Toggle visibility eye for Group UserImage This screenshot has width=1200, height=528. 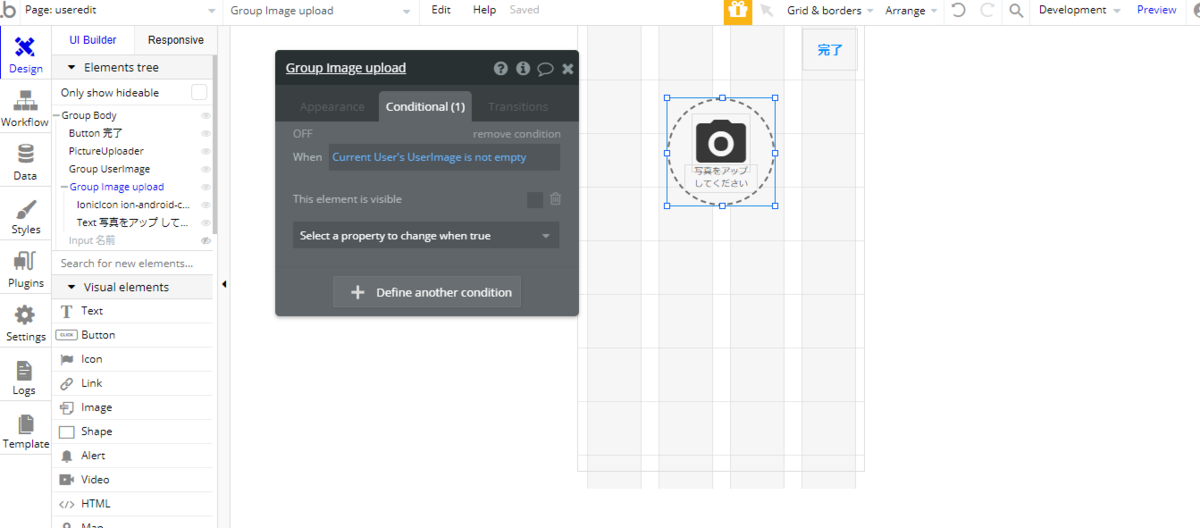click(206, 170)
